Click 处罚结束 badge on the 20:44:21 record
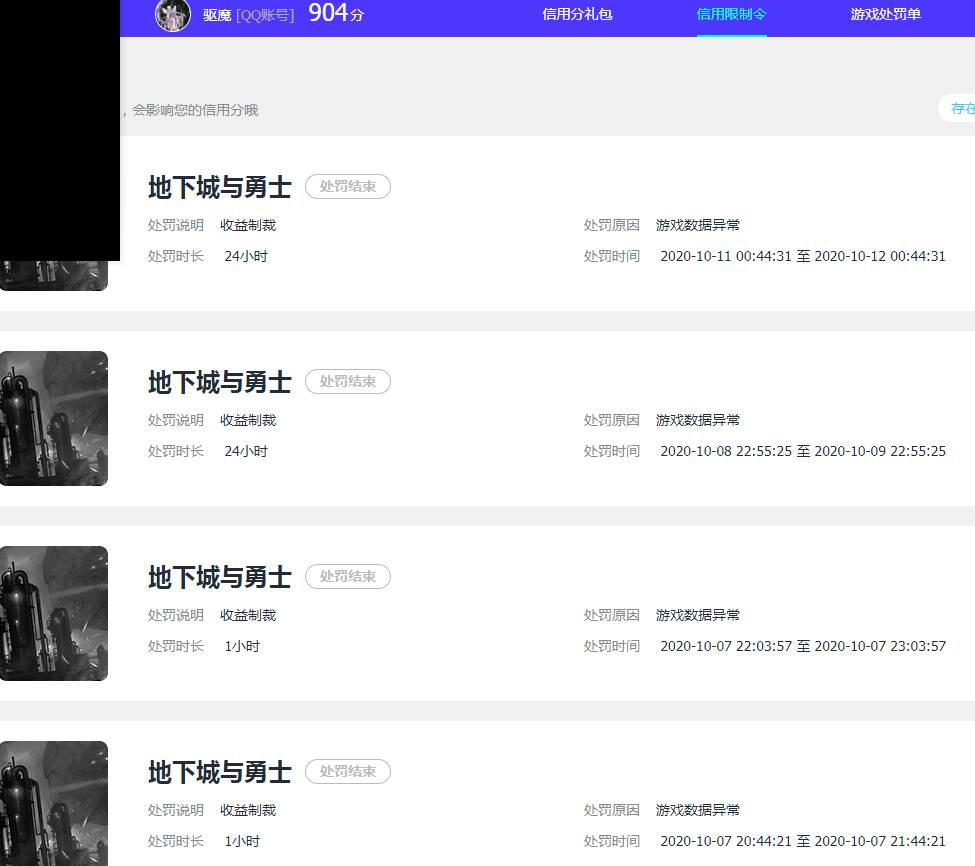Screen dimensions: 975x866 [348, 772]
